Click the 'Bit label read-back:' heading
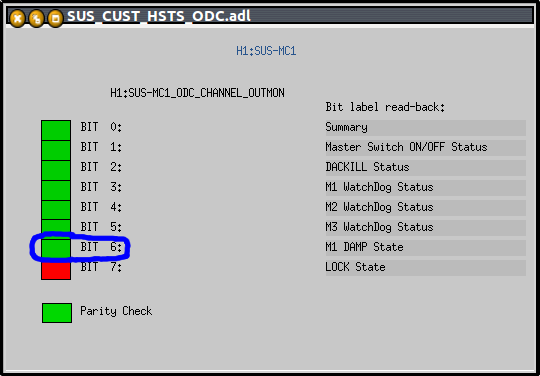540x376 pixels. 385,107
